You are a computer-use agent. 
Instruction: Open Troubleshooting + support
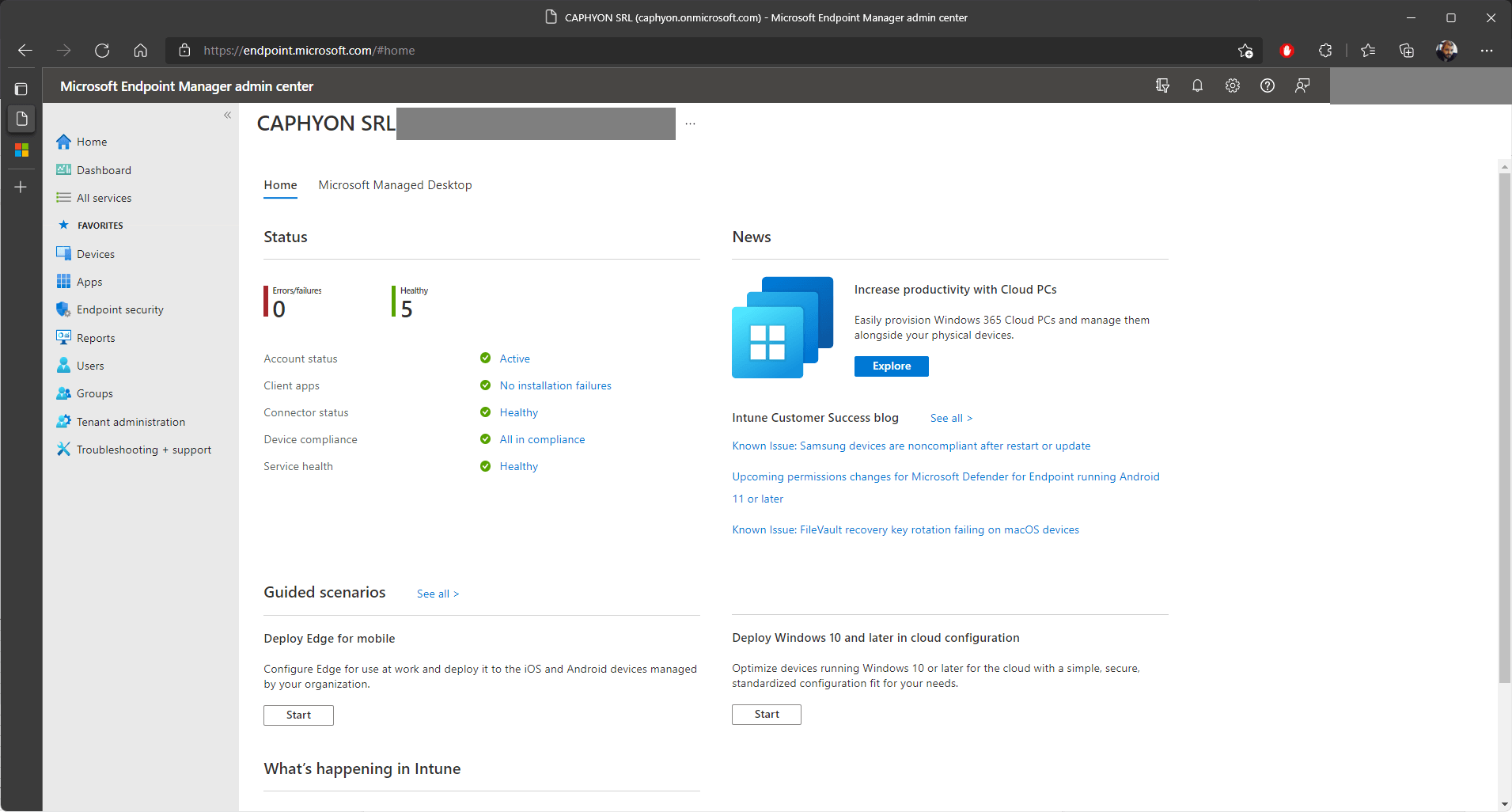tap(134, 450)
